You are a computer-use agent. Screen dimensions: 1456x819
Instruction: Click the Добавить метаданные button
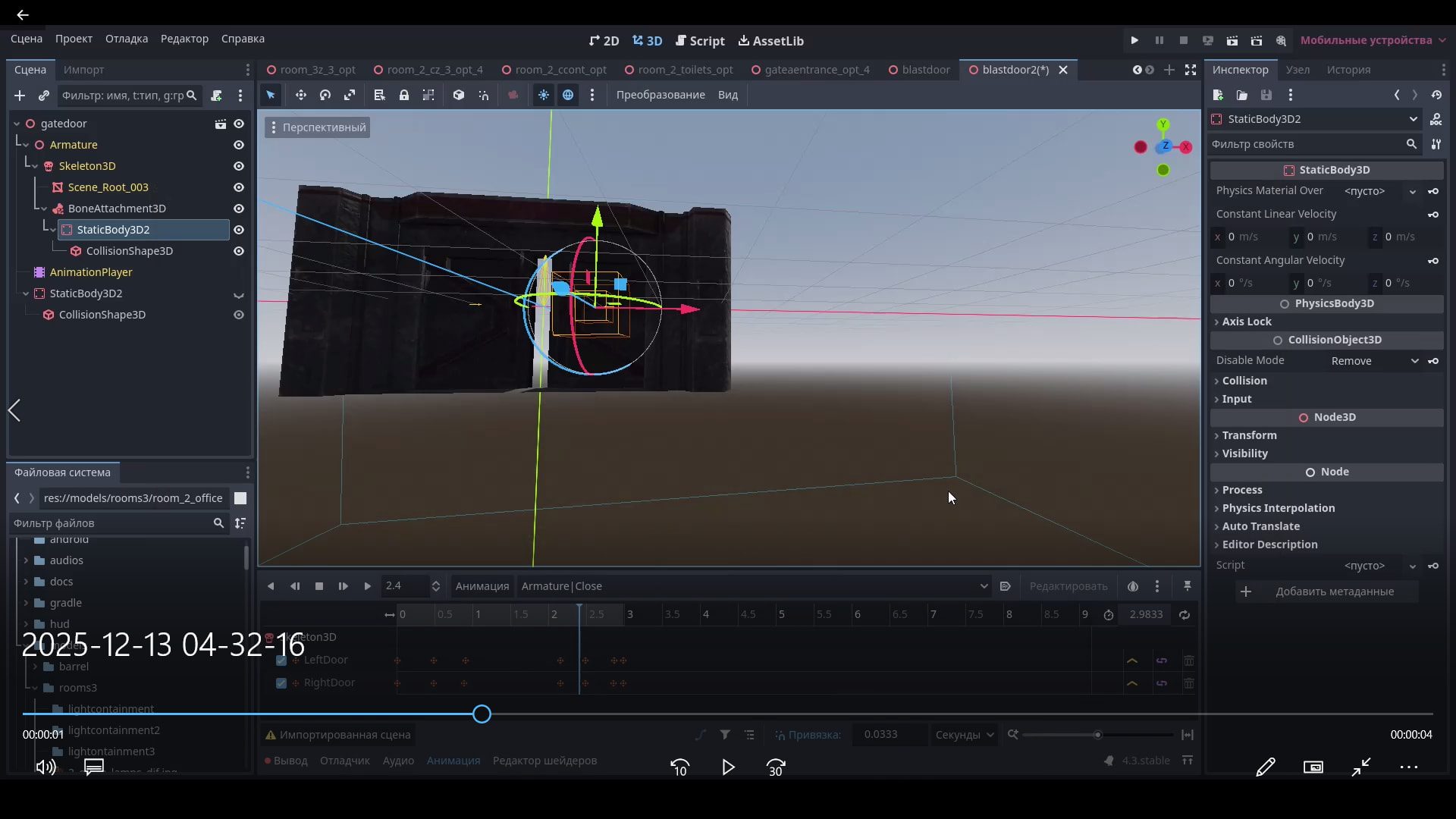[x=1327, y=591]
